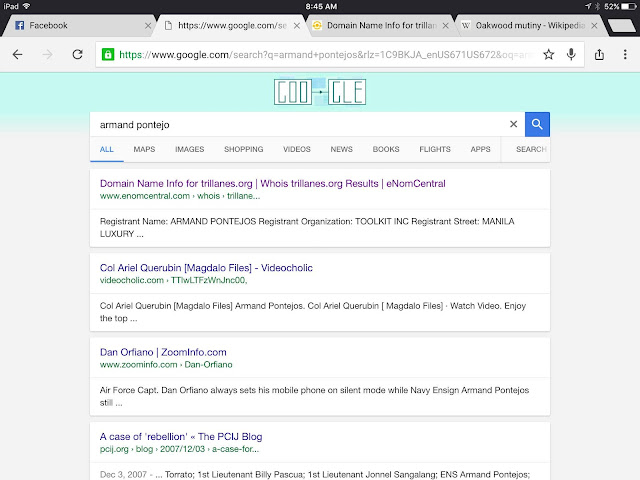Close the Facebook tab
This screenshot has width=640, height=480.
pos(148,26)
